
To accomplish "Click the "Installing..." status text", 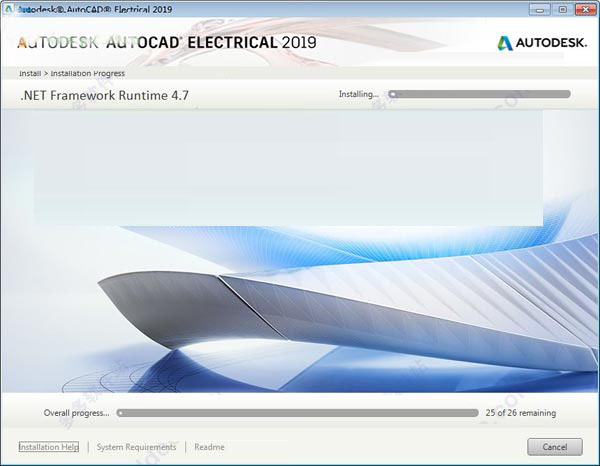I will click(359, 94).
